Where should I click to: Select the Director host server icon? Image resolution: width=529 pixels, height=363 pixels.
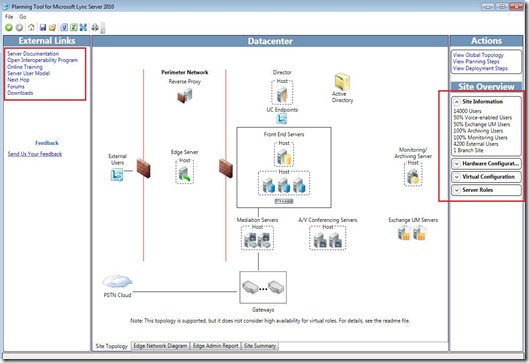[x=282, y=94]
